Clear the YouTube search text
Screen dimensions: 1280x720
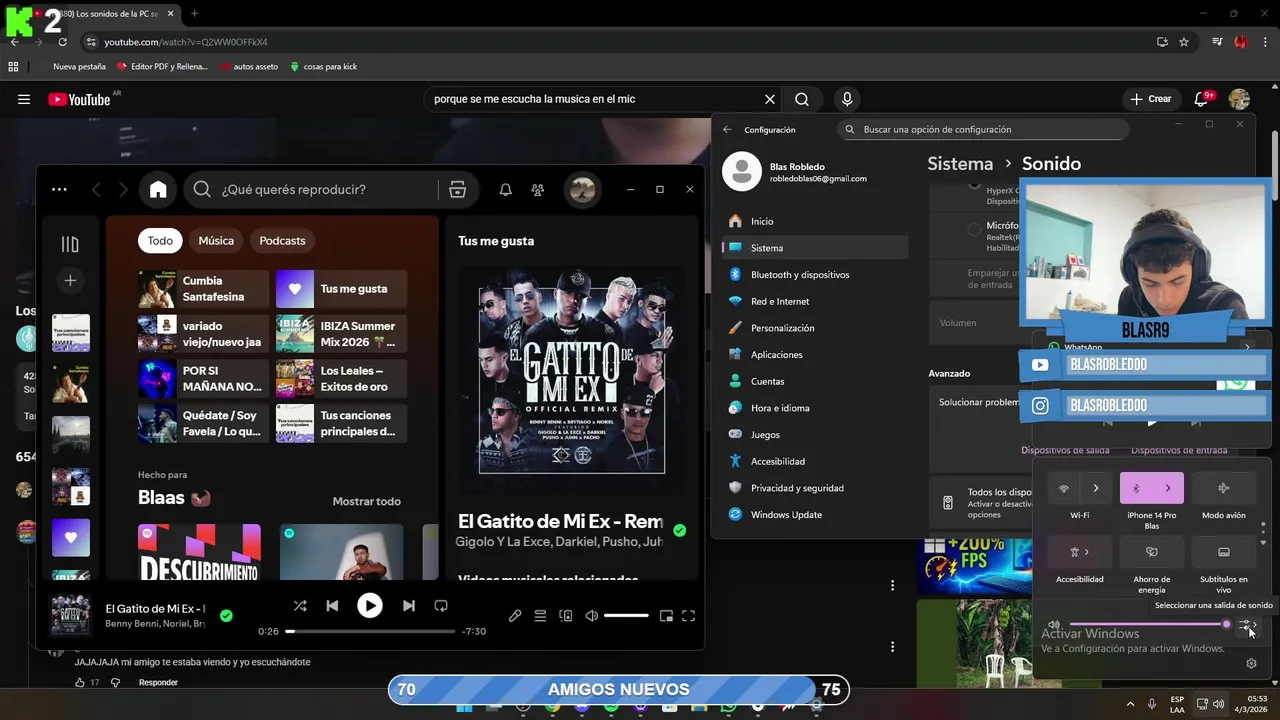769,99
